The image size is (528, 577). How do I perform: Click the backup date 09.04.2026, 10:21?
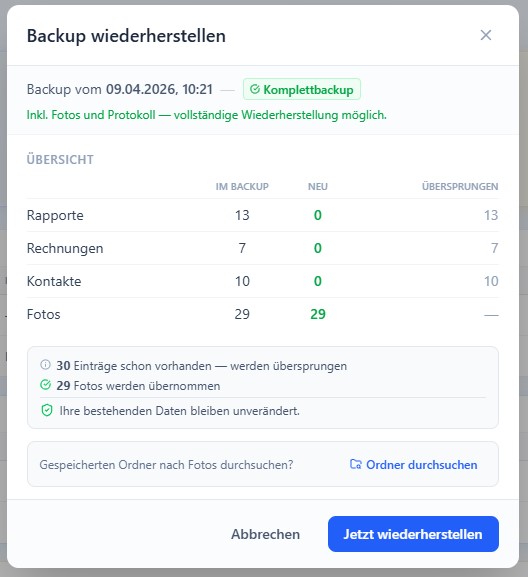(x=159, y=89)
